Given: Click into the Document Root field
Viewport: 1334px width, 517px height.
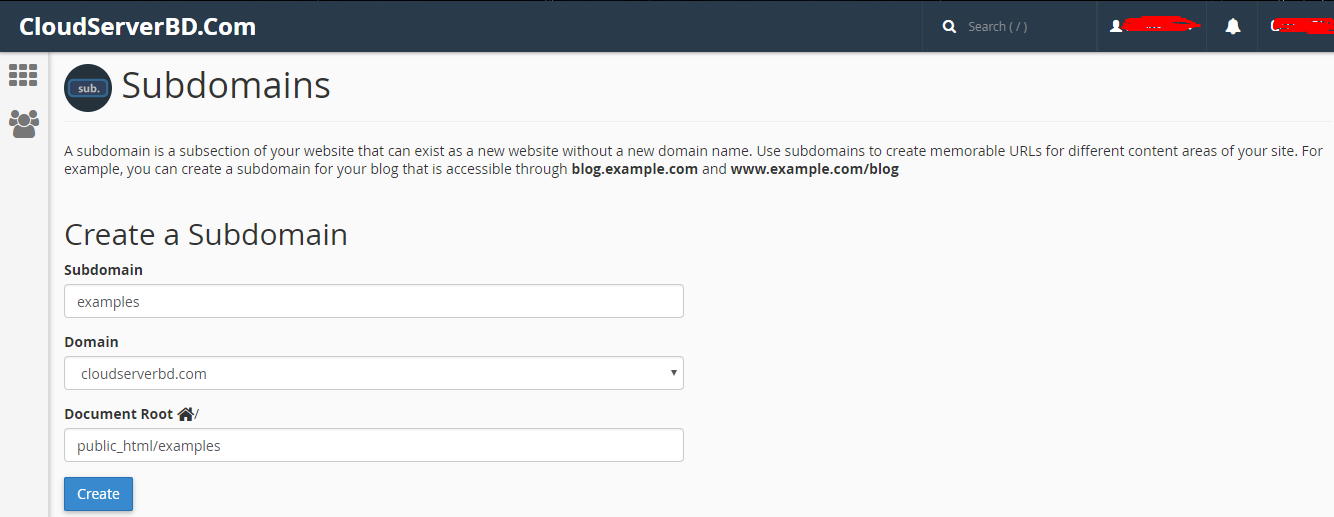Looking at the screenshot, I should pyautogui.click(x=373, y=445).
